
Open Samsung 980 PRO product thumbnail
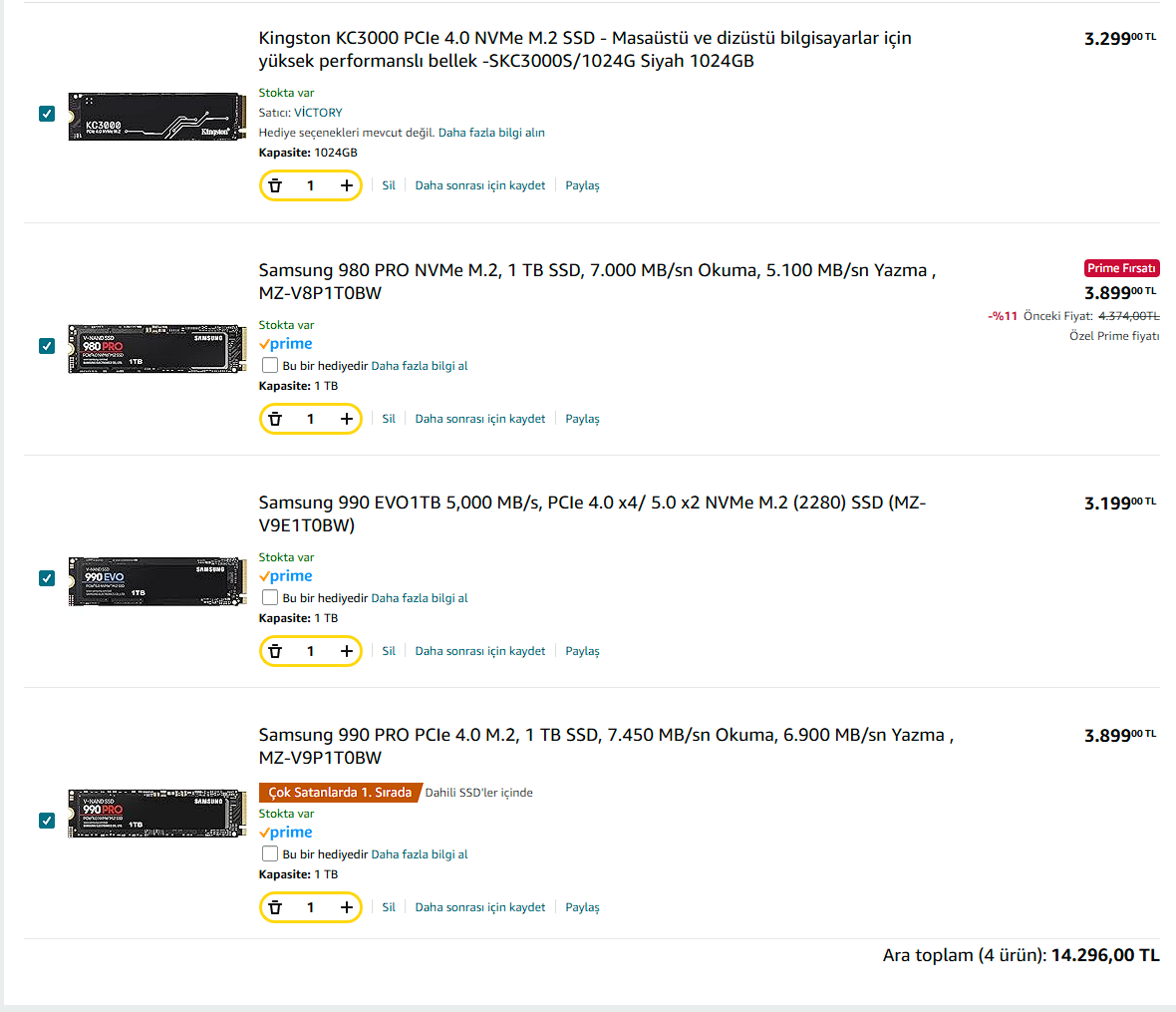pos(156,349)
